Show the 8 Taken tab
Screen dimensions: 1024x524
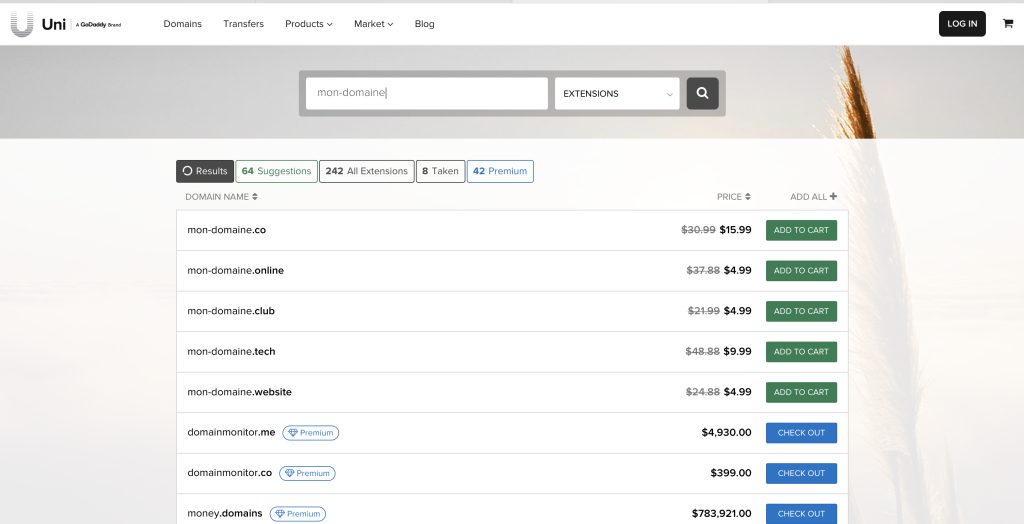click(x=440, y=171)
